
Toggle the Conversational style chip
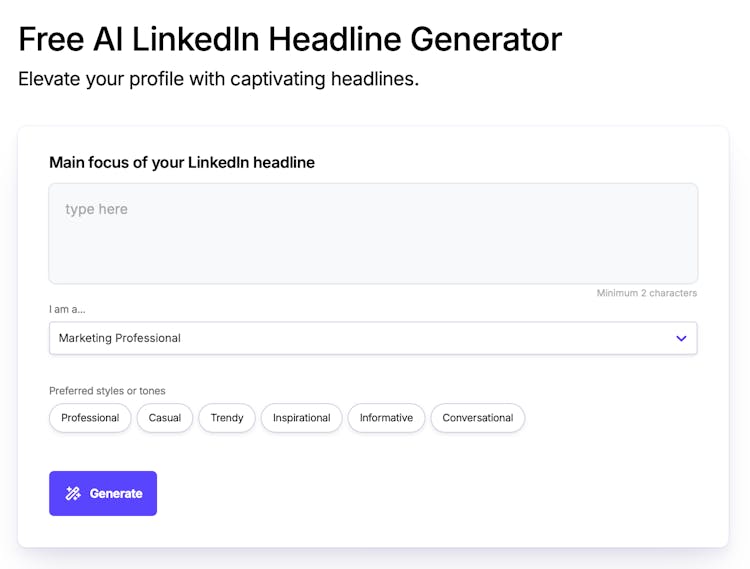[x=477, y=418]
